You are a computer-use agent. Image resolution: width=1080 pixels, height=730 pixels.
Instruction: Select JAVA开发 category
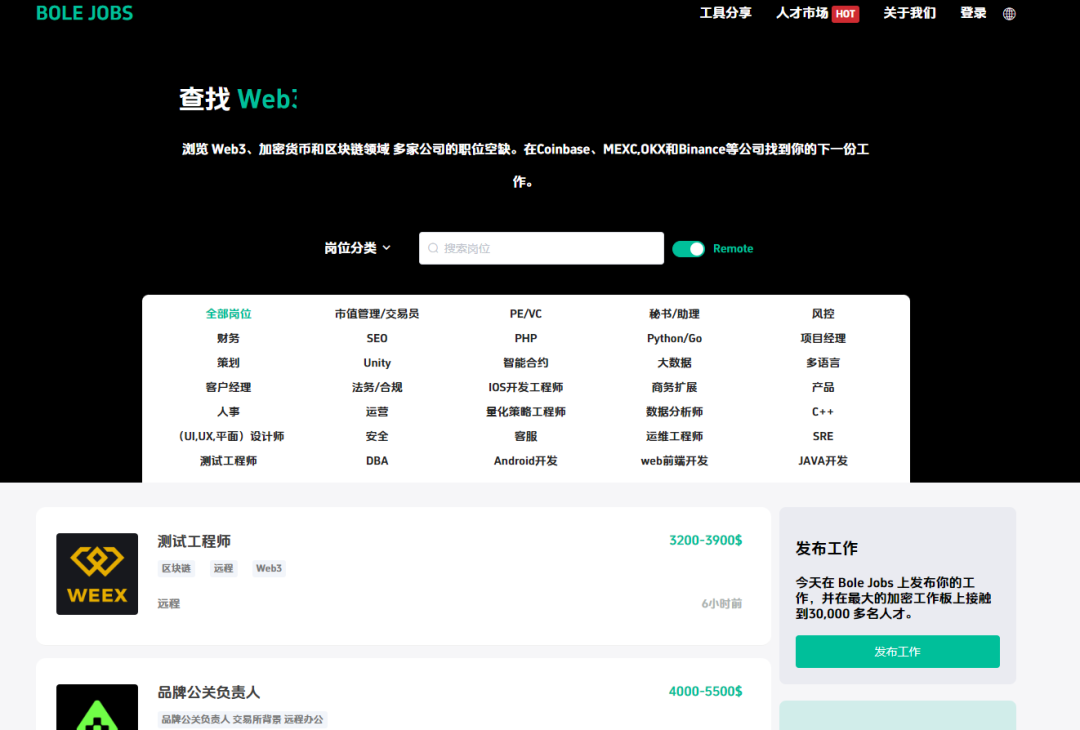click(x=823, y=461)
